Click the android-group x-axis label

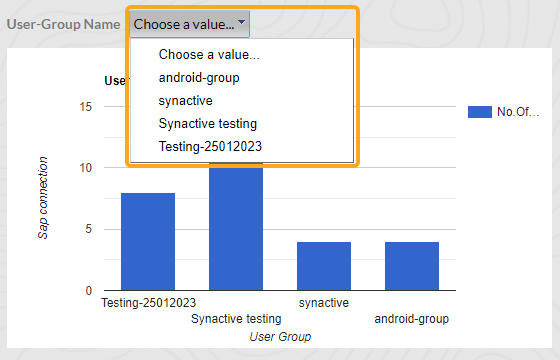pos(411,319)
